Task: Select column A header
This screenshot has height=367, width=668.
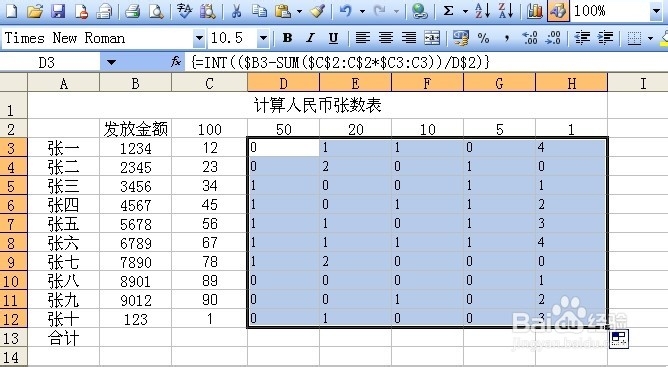Action: pyautogui.click(x=63, y=83)
